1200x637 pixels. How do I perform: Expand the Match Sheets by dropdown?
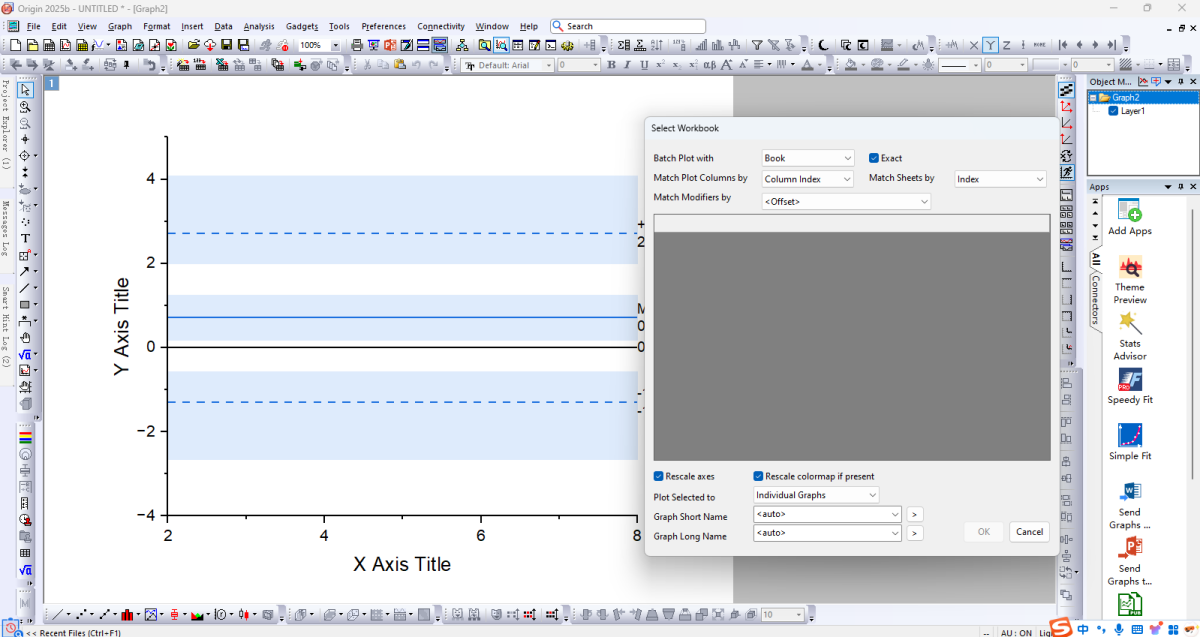click(x=1000, y=178)
